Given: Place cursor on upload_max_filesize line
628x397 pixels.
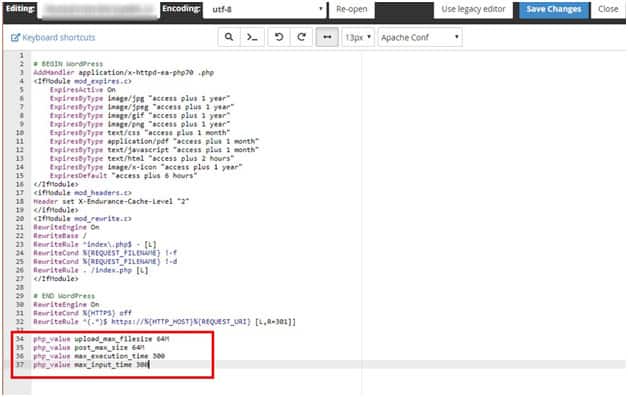Looking at the screenshot, I should pos(101,339).
